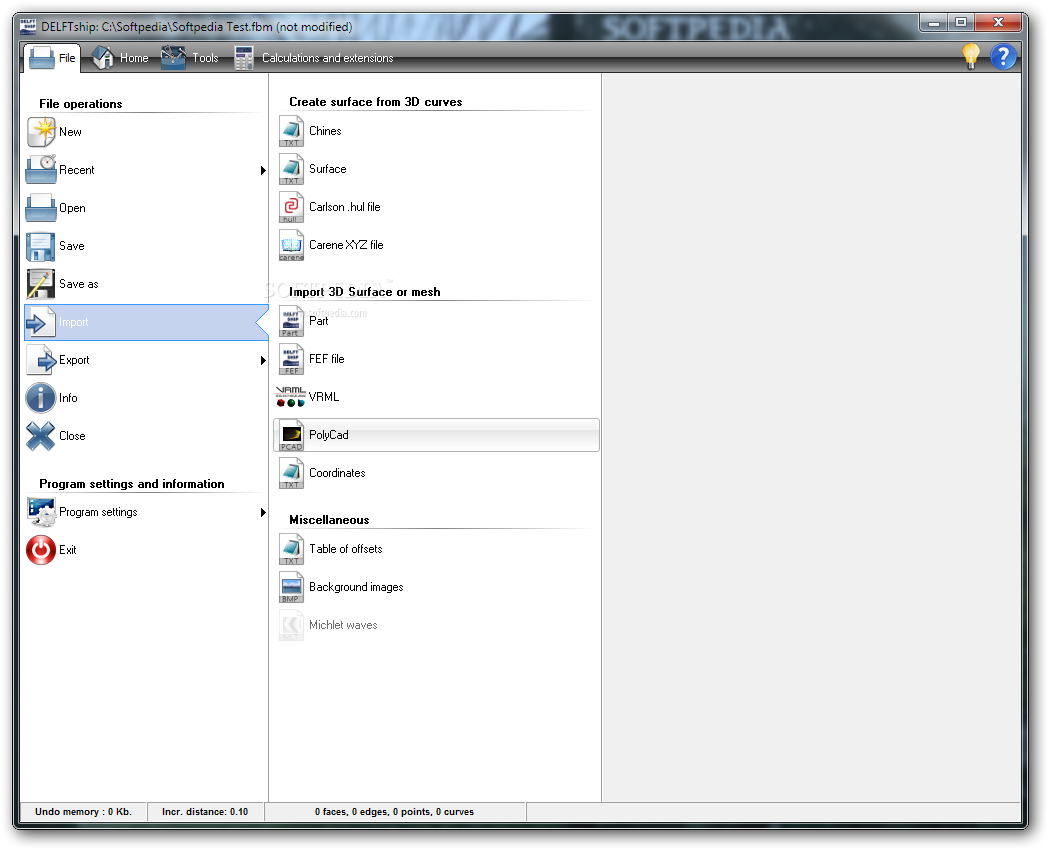Click the Close X icon
The height and width of the screenshot is (850, 1049).
41,436
